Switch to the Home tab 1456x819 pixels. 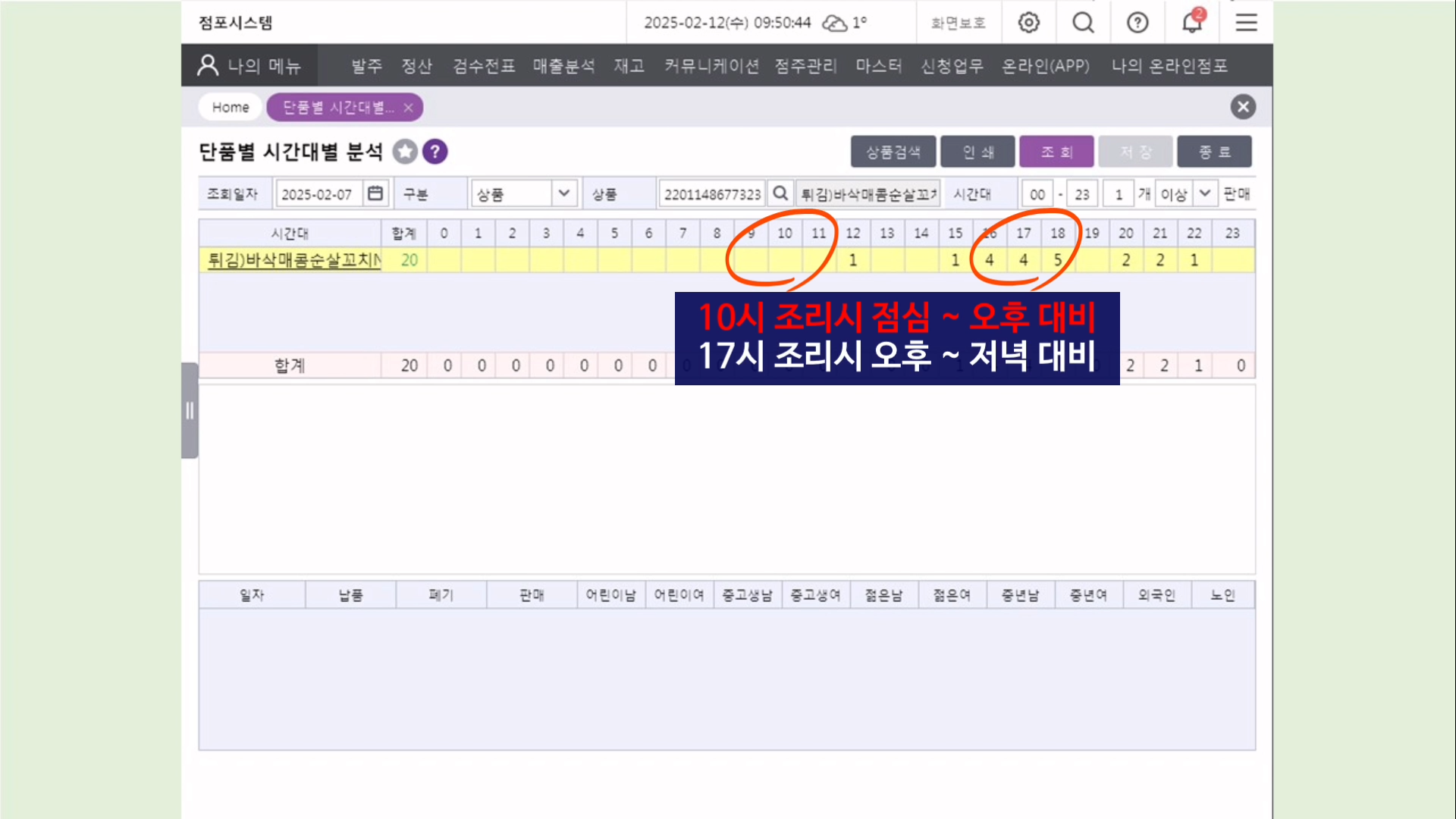(x=231, y=107)
